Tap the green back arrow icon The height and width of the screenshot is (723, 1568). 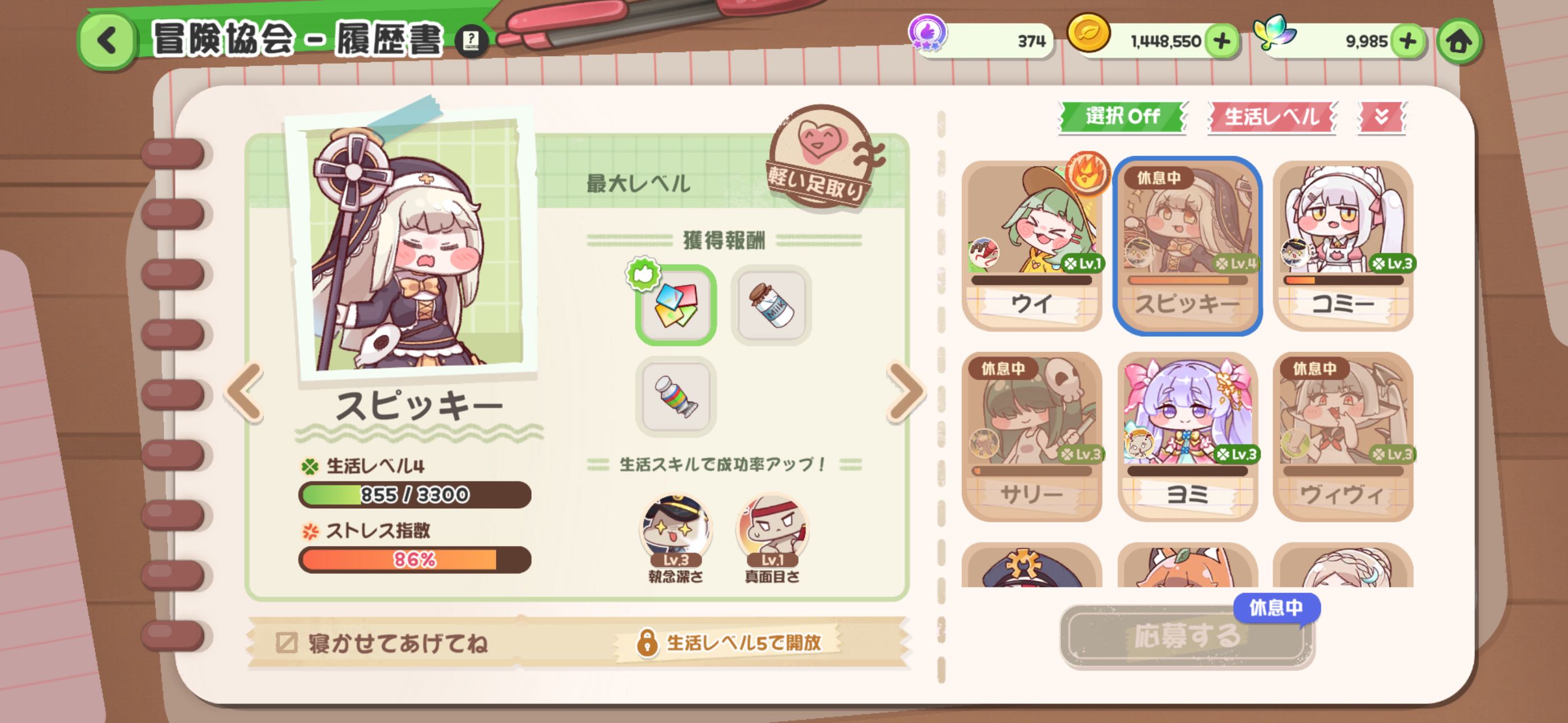107,41
